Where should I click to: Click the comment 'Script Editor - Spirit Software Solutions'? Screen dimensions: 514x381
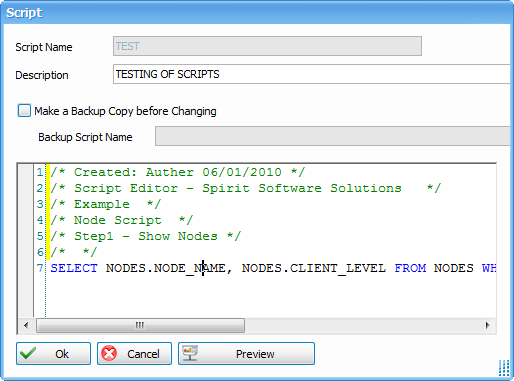click(246, 188)
